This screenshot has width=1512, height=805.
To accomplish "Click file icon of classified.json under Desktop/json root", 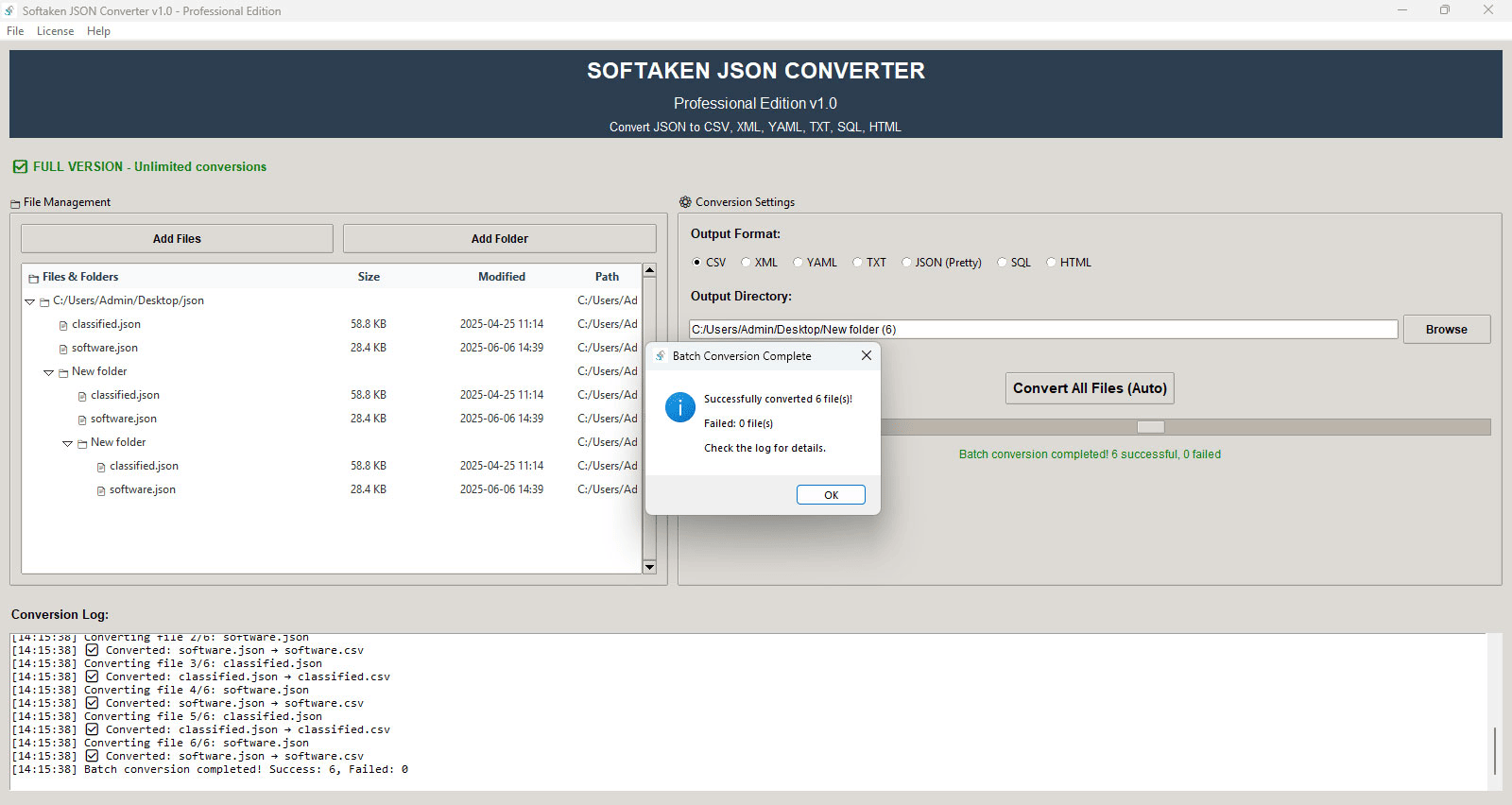I will pos(63,325).
